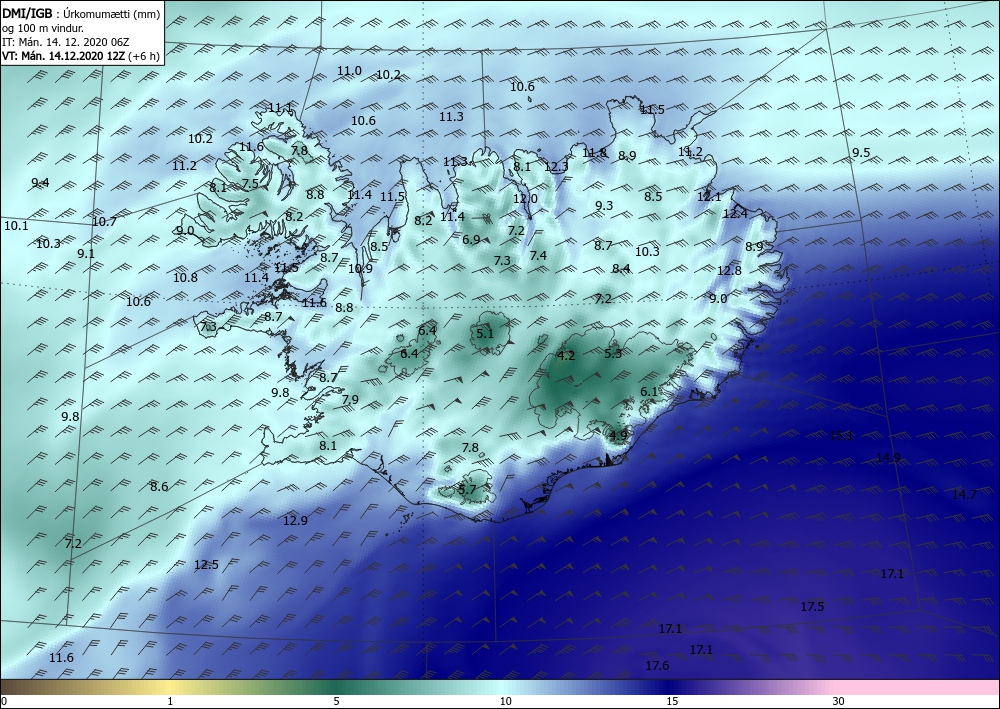Select the southern glacier value 5.7
1000x709 pixels.
click(x=467, y=490)
